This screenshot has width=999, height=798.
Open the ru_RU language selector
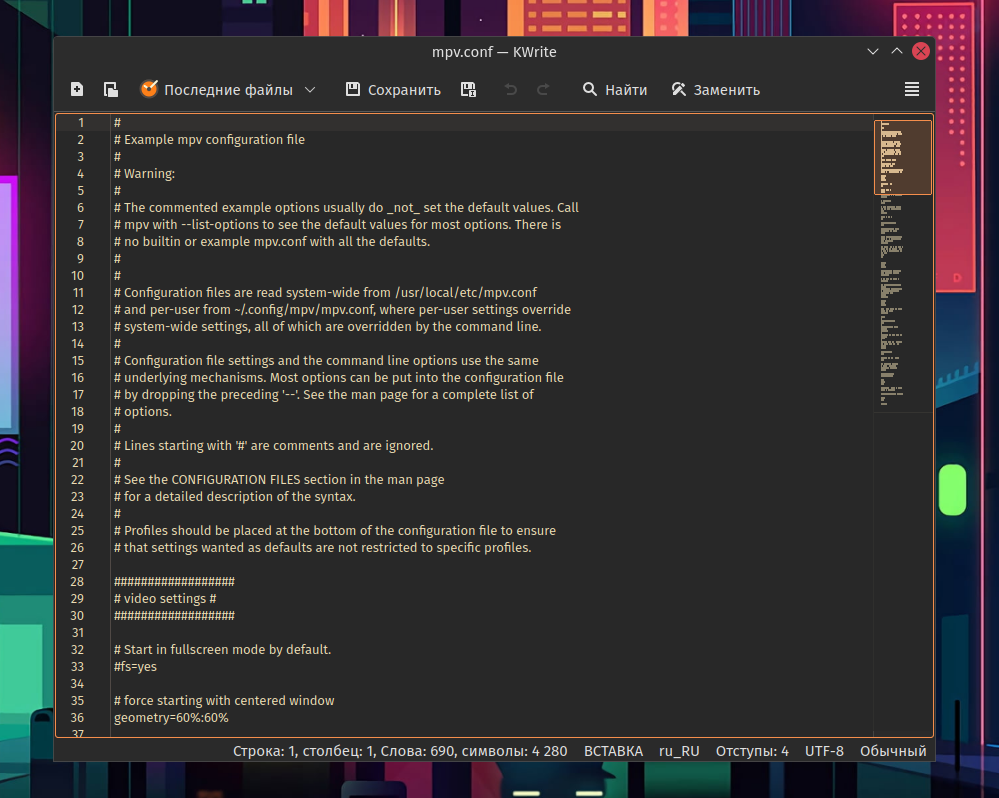[679, 752]
